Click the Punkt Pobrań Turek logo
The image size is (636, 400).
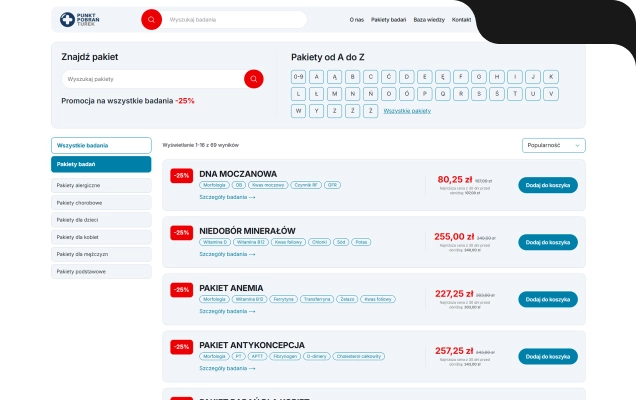[x=80, y=19]
